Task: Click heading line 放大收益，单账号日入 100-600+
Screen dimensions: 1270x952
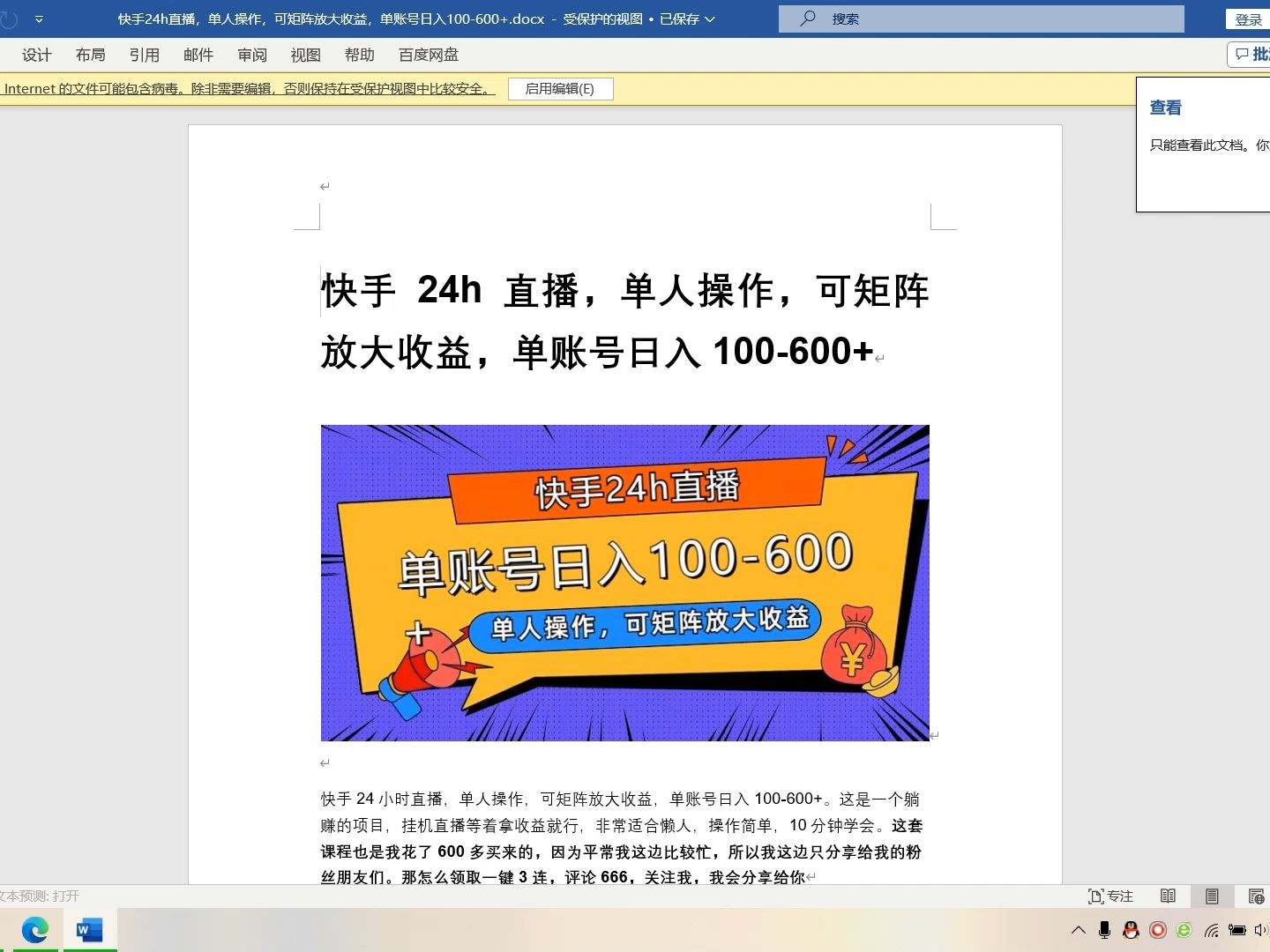Action: (x=597, y=352)
